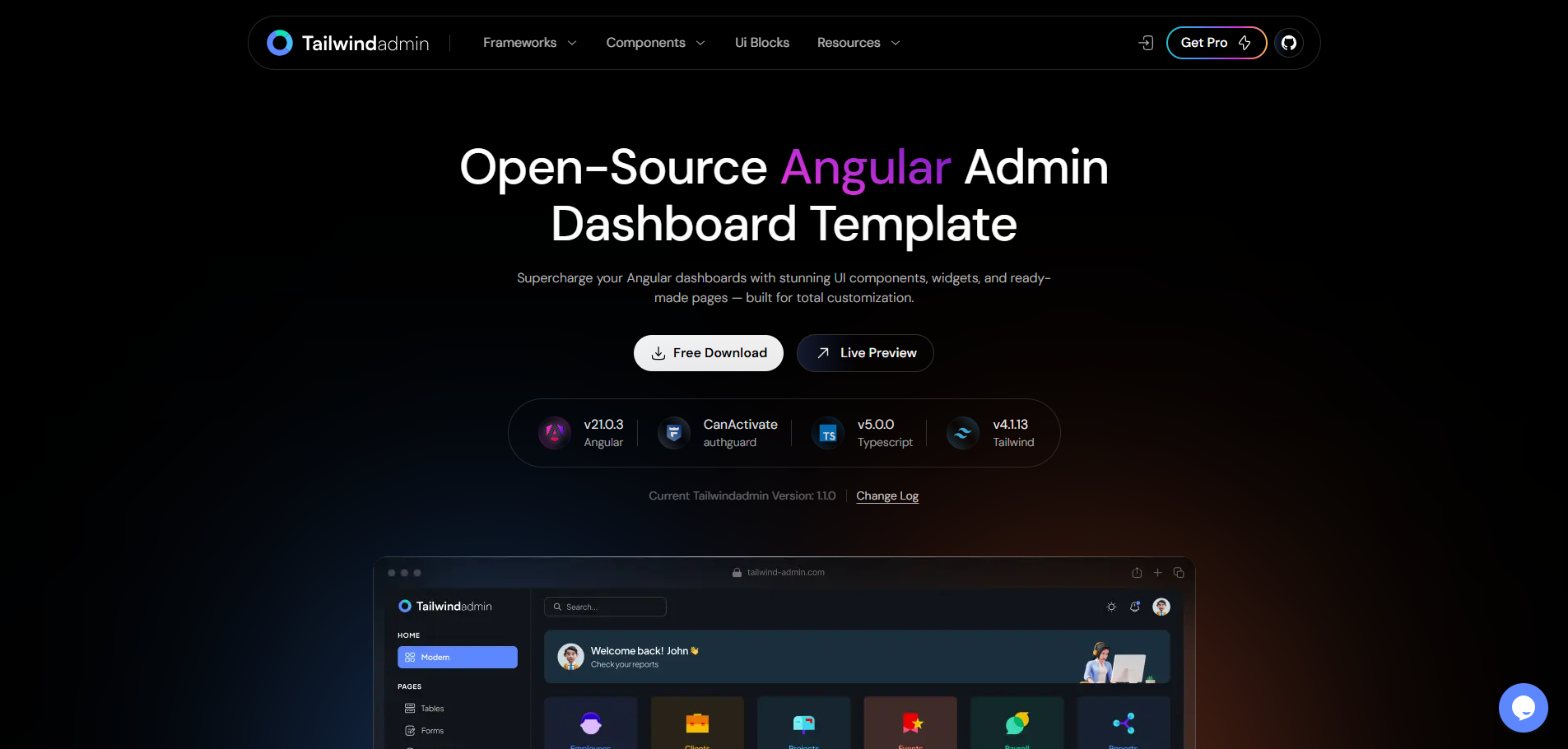Click the tailwind-admin.com address in the preview
1568x749 pixels.
(x=786, y=573)
